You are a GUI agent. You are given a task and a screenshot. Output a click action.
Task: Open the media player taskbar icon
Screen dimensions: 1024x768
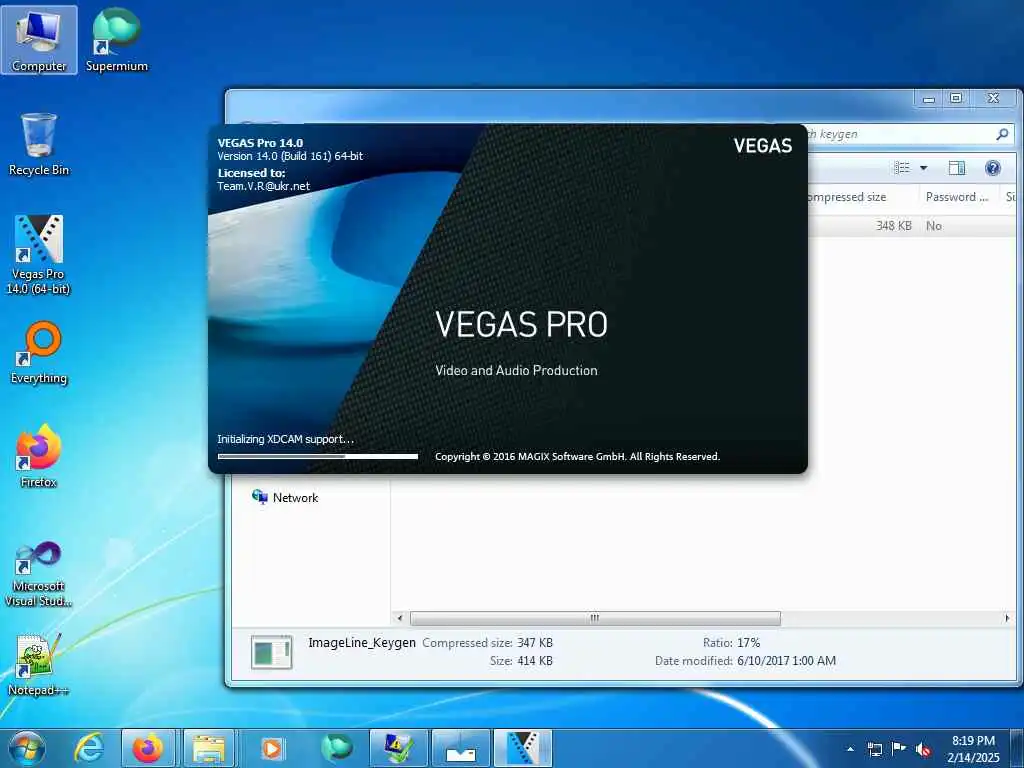(x=272, y=748)
